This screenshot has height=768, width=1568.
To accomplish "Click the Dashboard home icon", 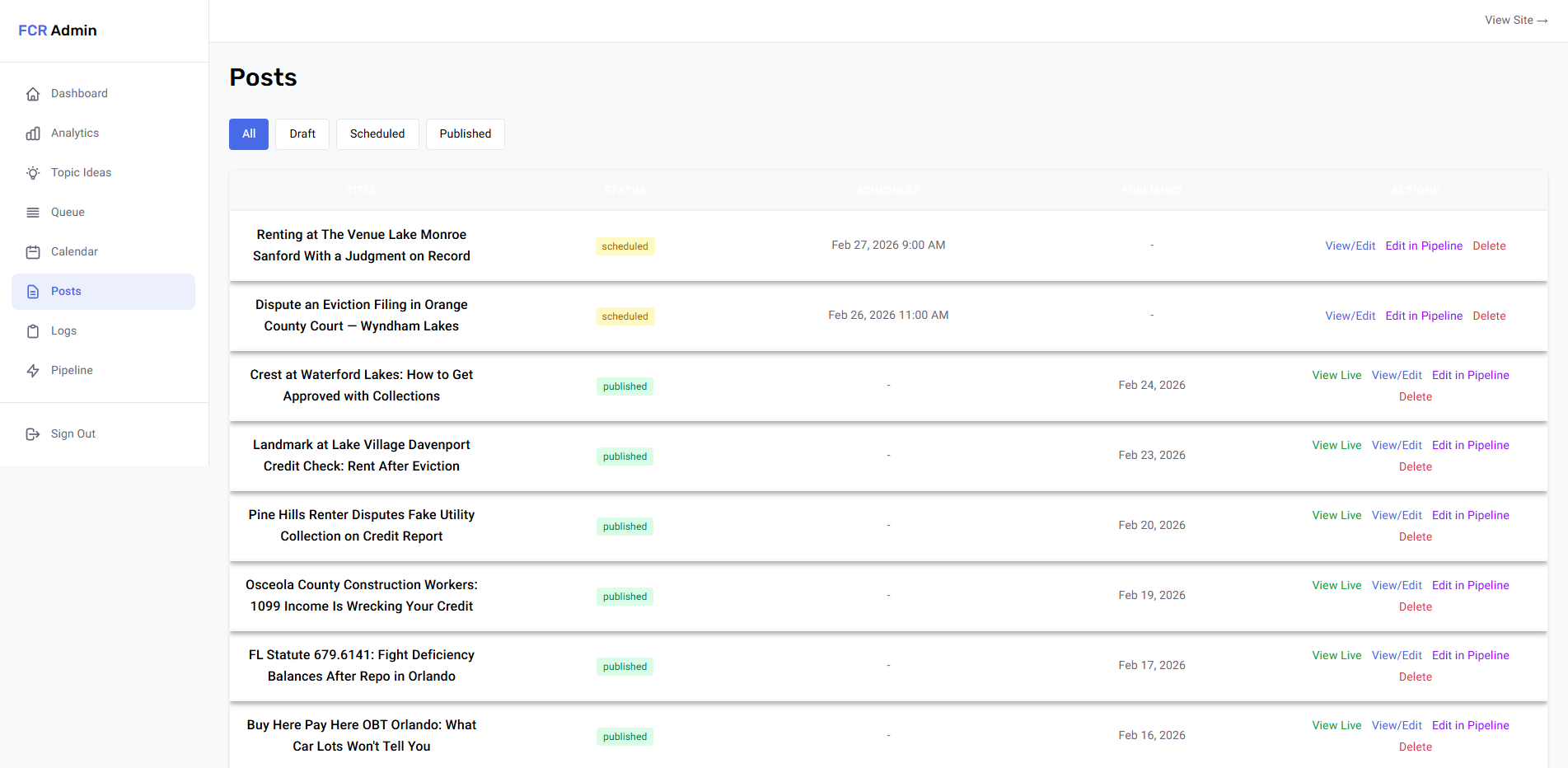I will click(33, 94).
